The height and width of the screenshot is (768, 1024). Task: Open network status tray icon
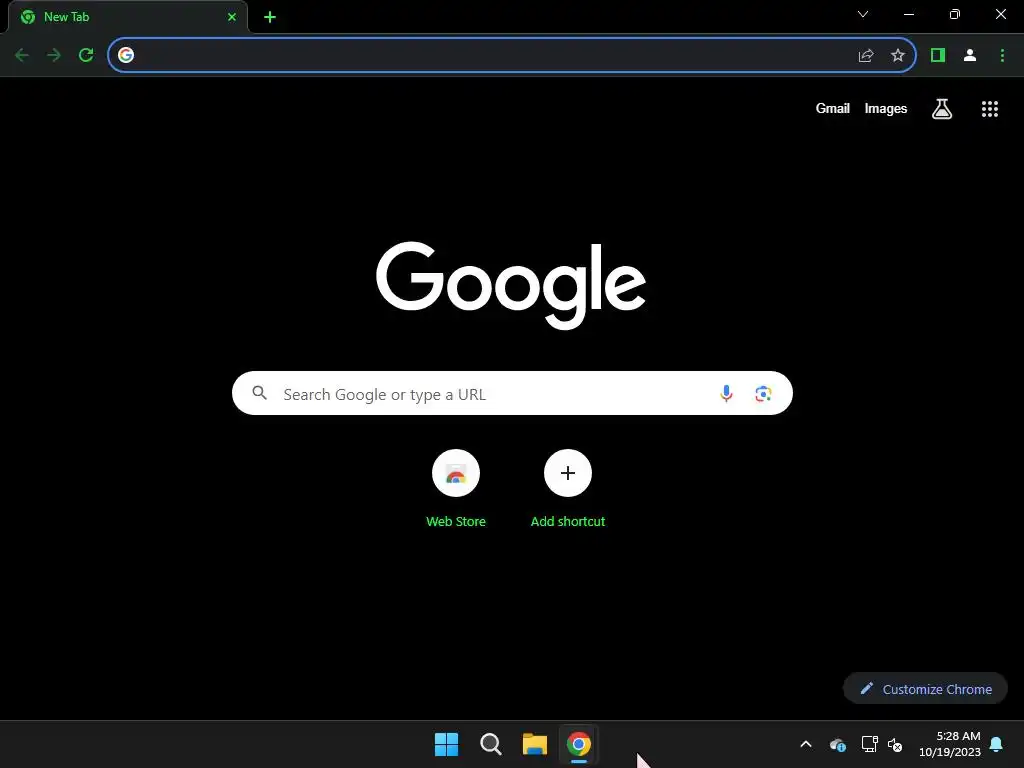[x=869, y=744]
